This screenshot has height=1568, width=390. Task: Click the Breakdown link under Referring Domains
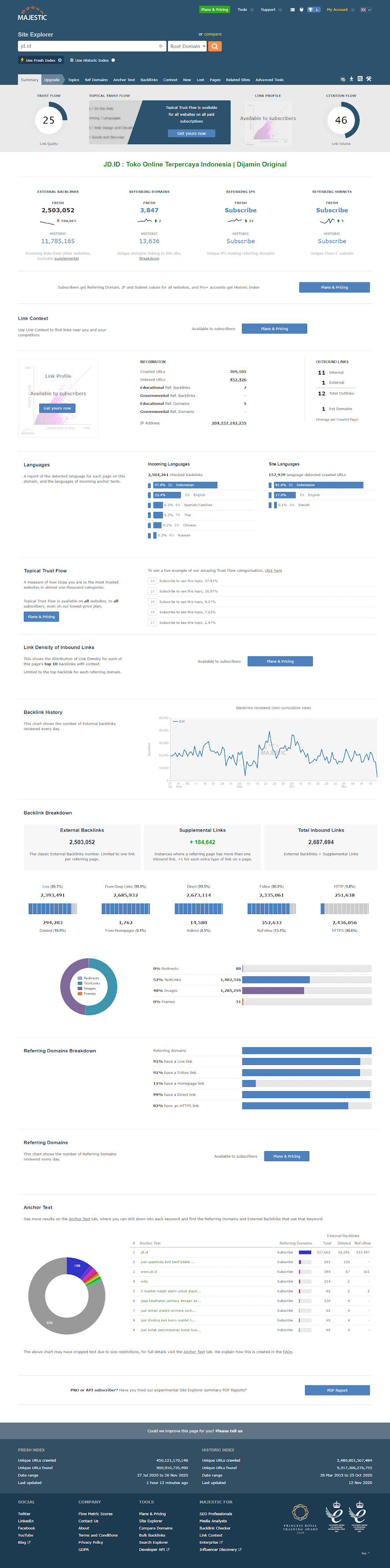pyautogui.click(x=149, y=259)
